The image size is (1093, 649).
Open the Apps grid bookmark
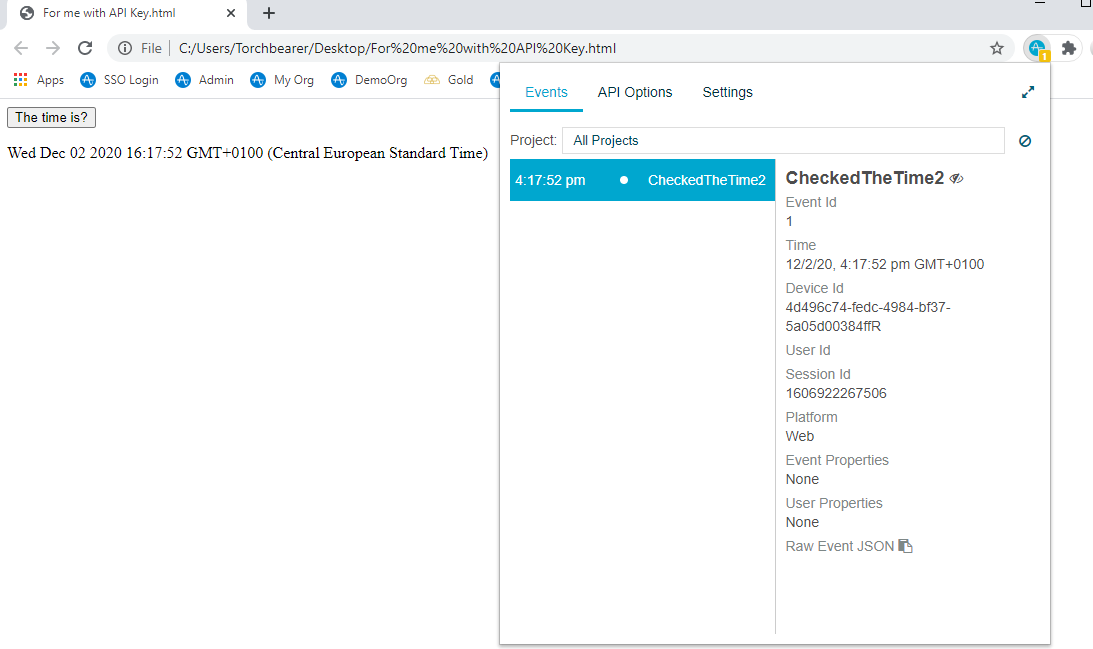pyautogui.click(x=39, y=80)
